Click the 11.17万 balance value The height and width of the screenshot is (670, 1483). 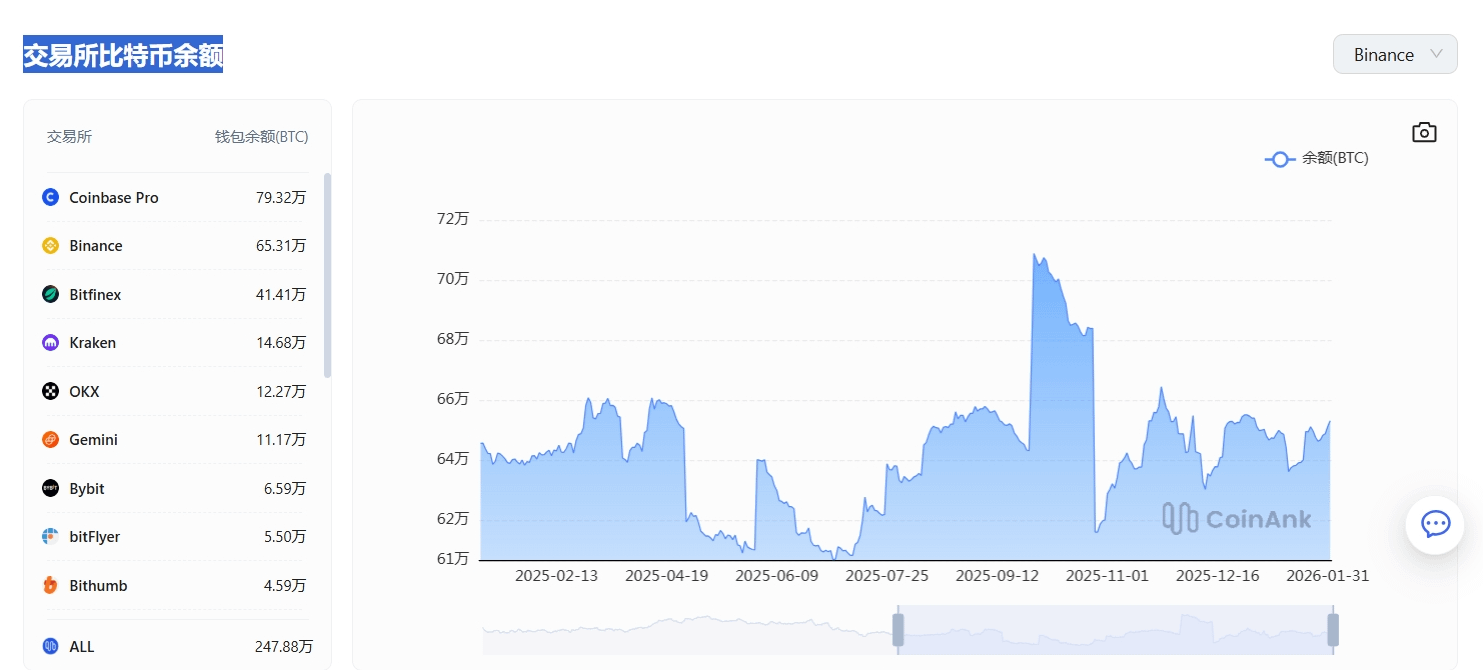[x=281, y=439]
